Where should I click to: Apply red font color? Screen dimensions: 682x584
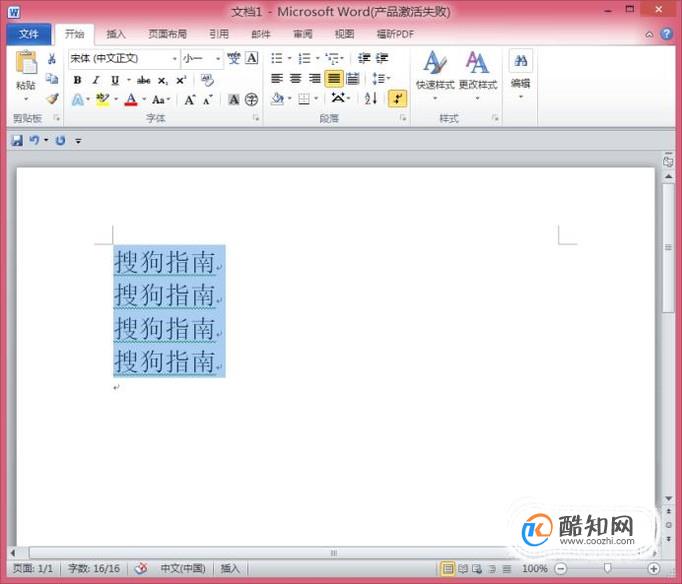tap(131, 100)
